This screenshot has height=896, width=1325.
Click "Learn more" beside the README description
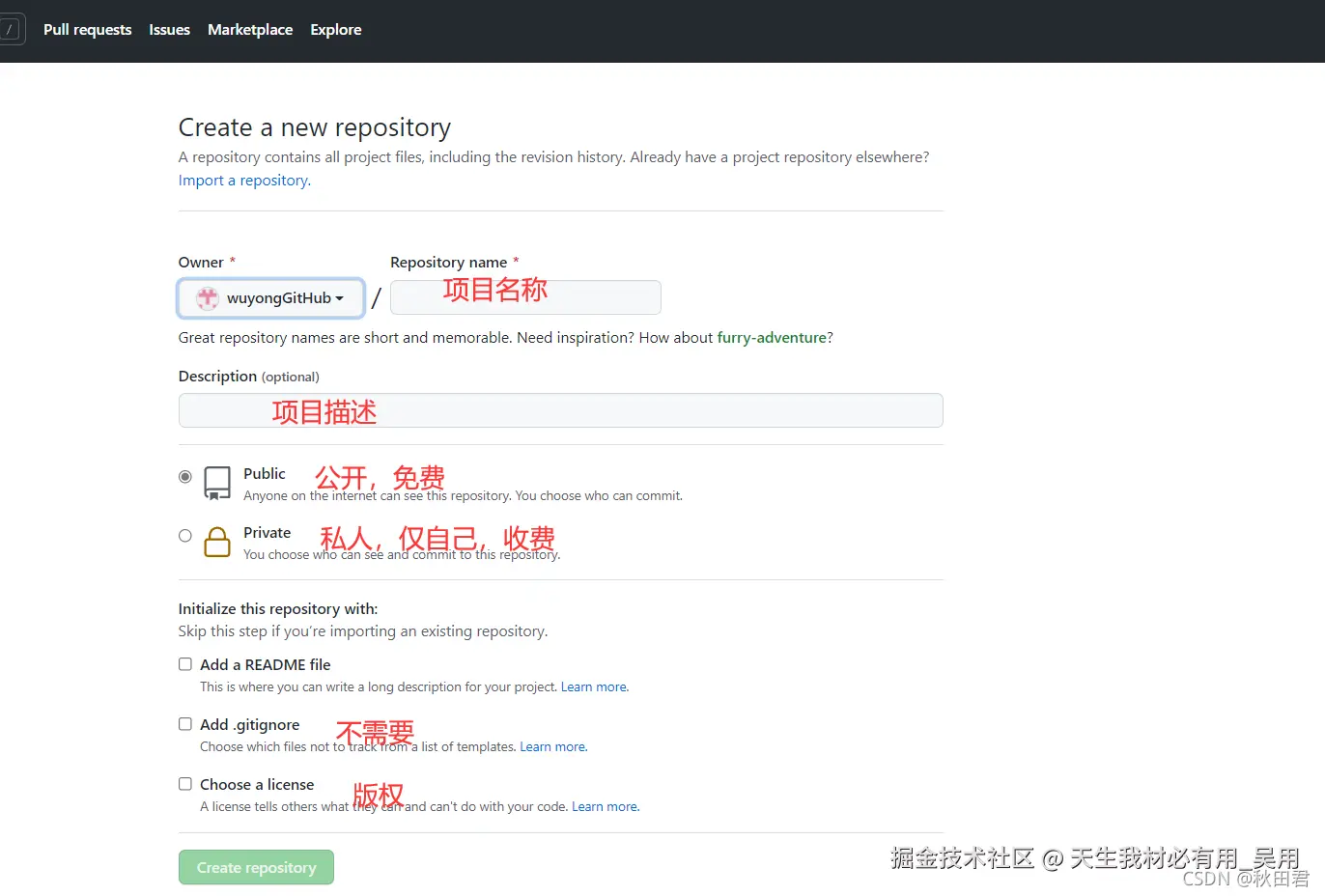pyautogui.click(x=593, y=686)
